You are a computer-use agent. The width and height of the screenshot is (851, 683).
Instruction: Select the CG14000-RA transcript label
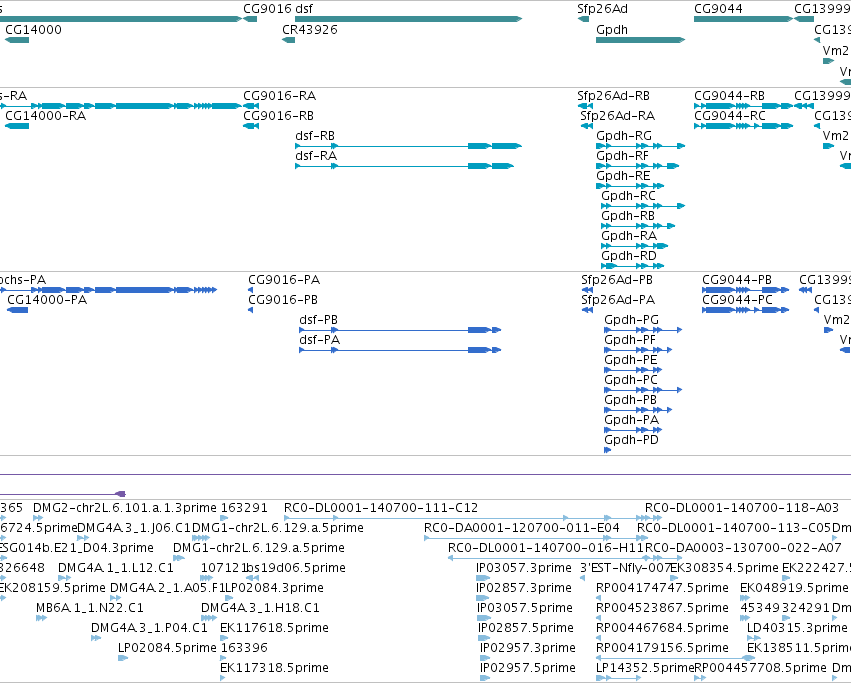point(46,116)
